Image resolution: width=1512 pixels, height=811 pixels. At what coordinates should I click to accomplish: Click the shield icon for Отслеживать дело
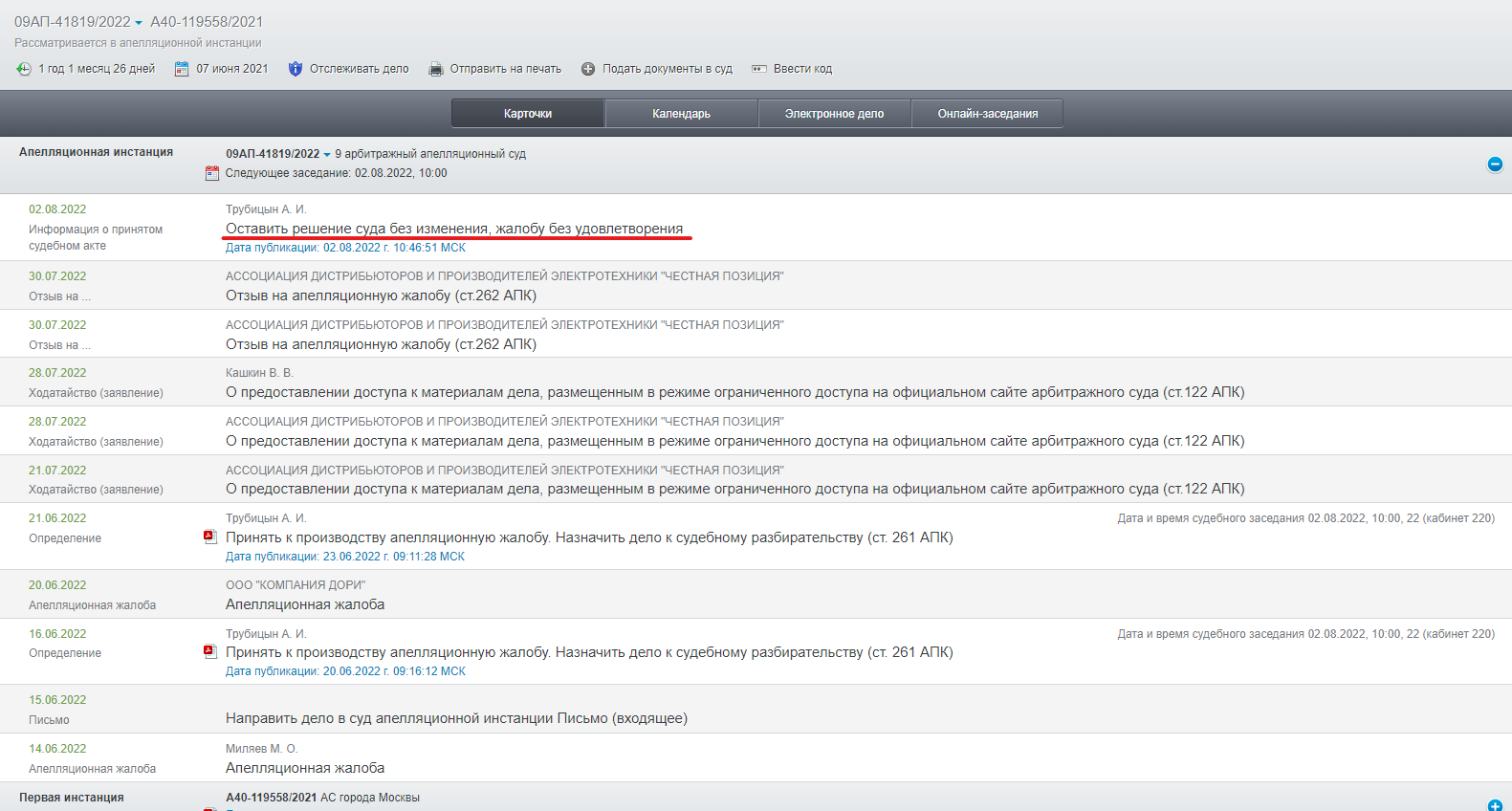pyautogui.click(x=296, y=69)
